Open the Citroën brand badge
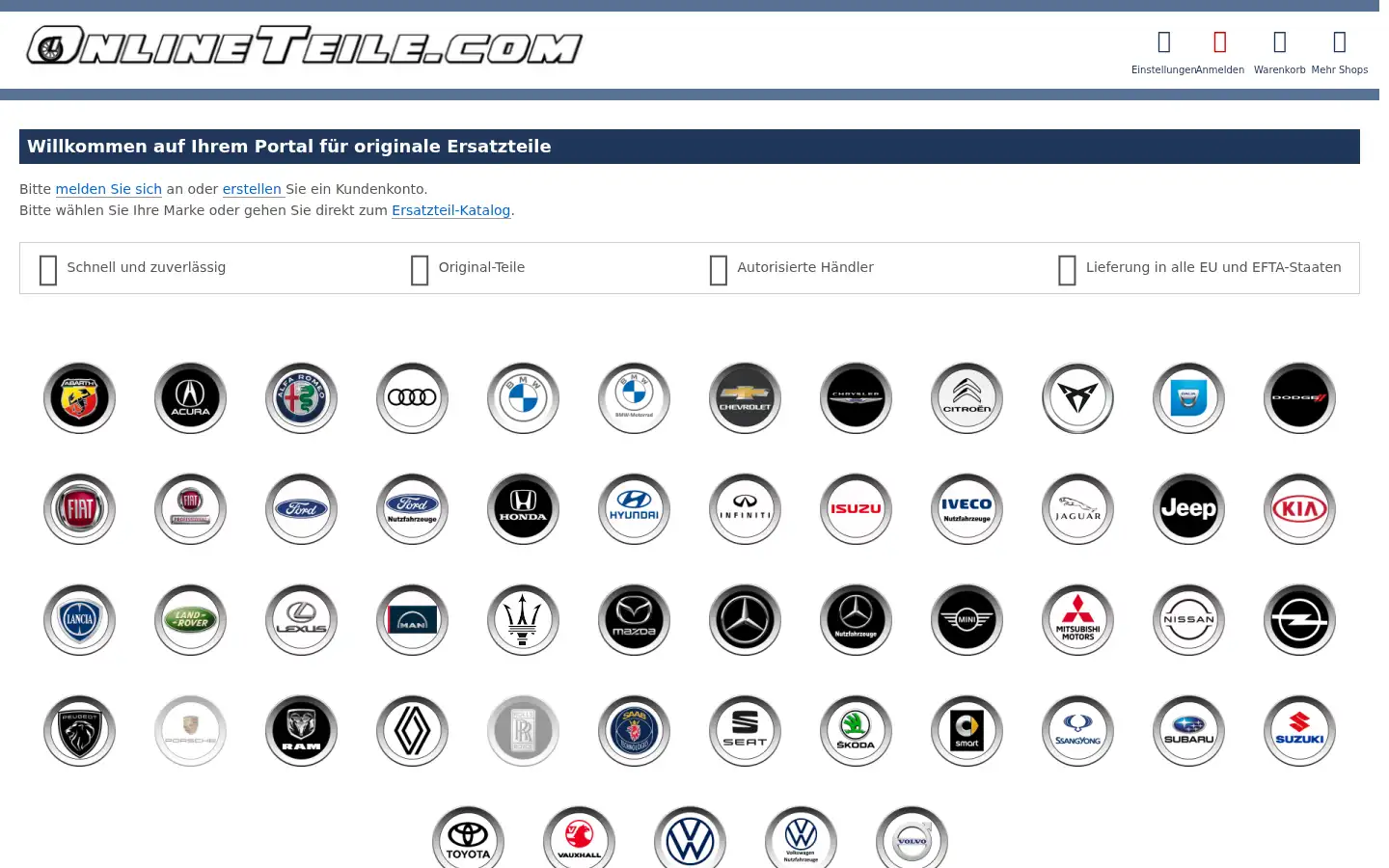The width and height of the screenshot is (1389, 868). point(967,398)
